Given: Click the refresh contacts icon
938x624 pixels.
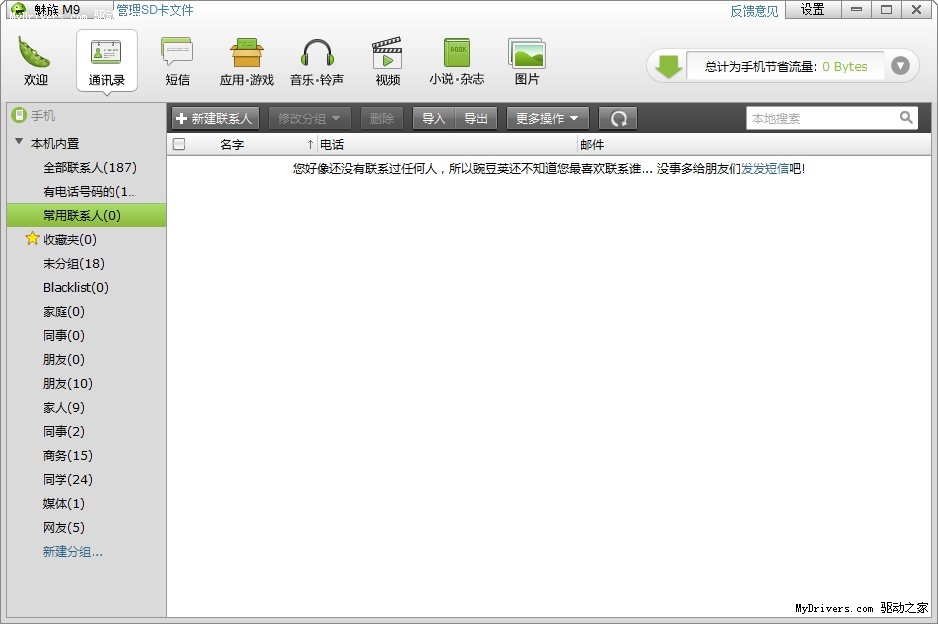Looking at the screenshot, I should (x=618, y=118).
